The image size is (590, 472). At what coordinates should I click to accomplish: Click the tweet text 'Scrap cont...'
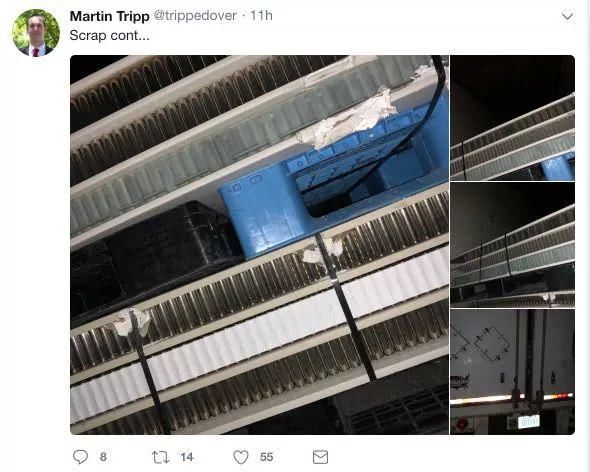pyautogui.click(x=109, y=35)
